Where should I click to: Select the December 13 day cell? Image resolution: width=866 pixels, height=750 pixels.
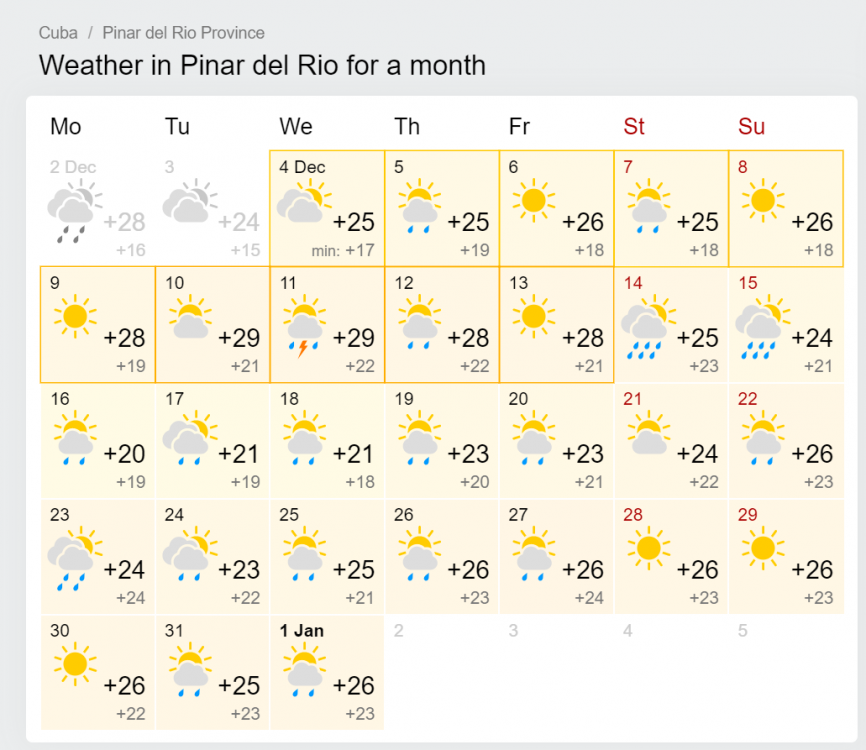pos(556,325)
